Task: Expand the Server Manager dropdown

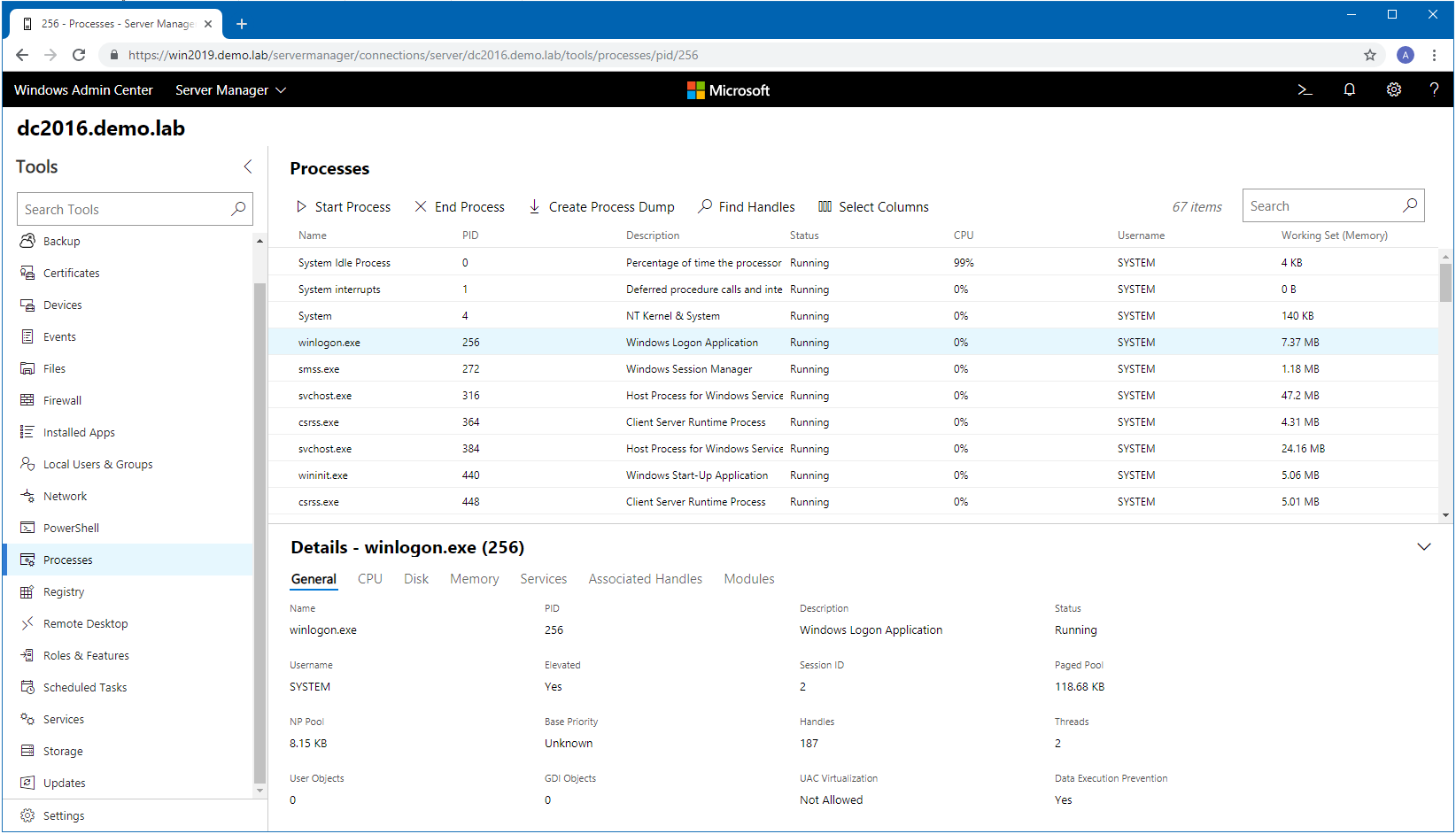Action: pos(230,89)
